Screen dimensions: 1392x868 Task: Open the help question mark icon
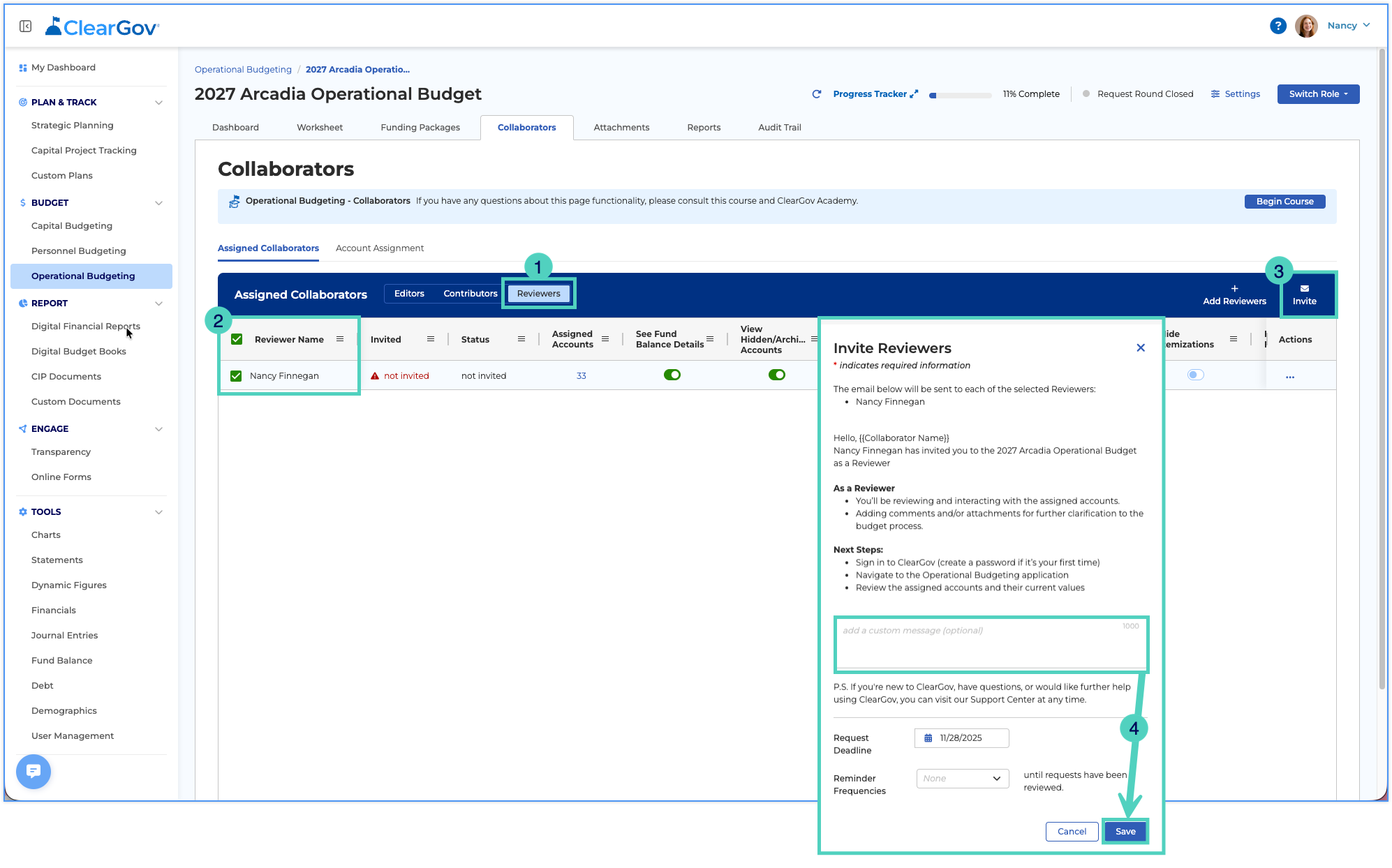[x=1278, y=26]
